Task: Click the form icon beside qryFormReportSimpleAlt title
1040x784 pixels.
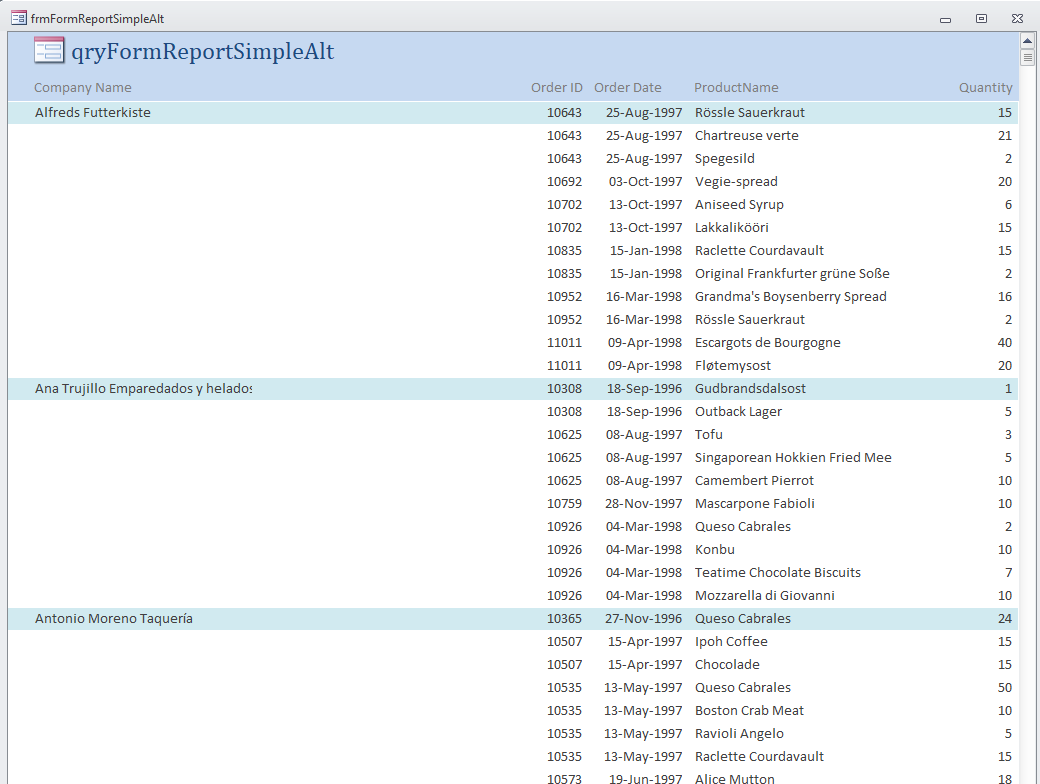Action: 49,50
